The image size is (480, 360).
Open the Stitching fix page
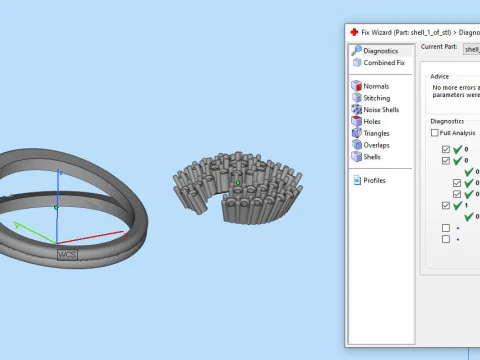click(x=377, y=98)
